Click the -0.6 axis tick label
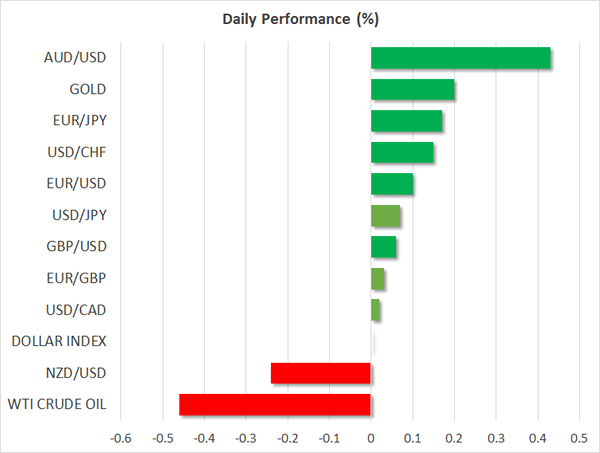The image size is (600, 453). click(x=120, y=438)
